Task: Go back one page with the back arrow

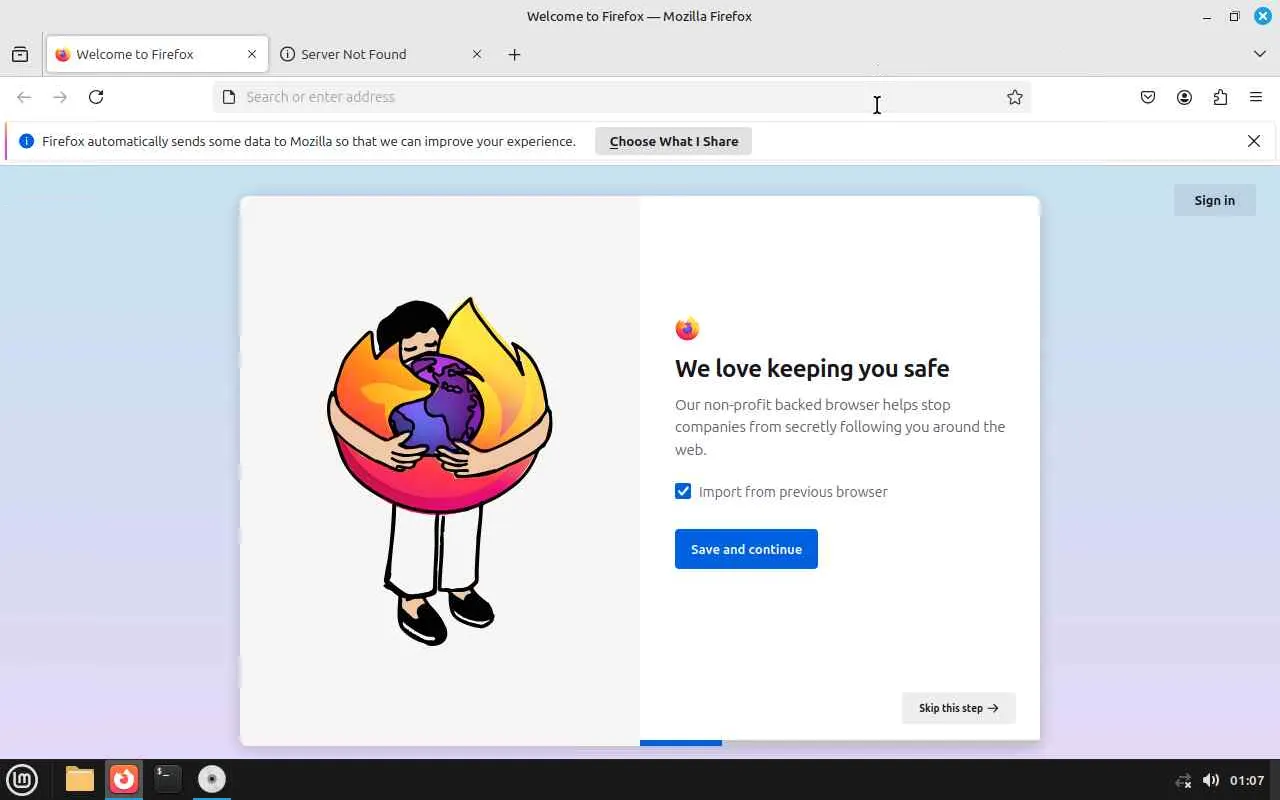Action: [24, 97]
